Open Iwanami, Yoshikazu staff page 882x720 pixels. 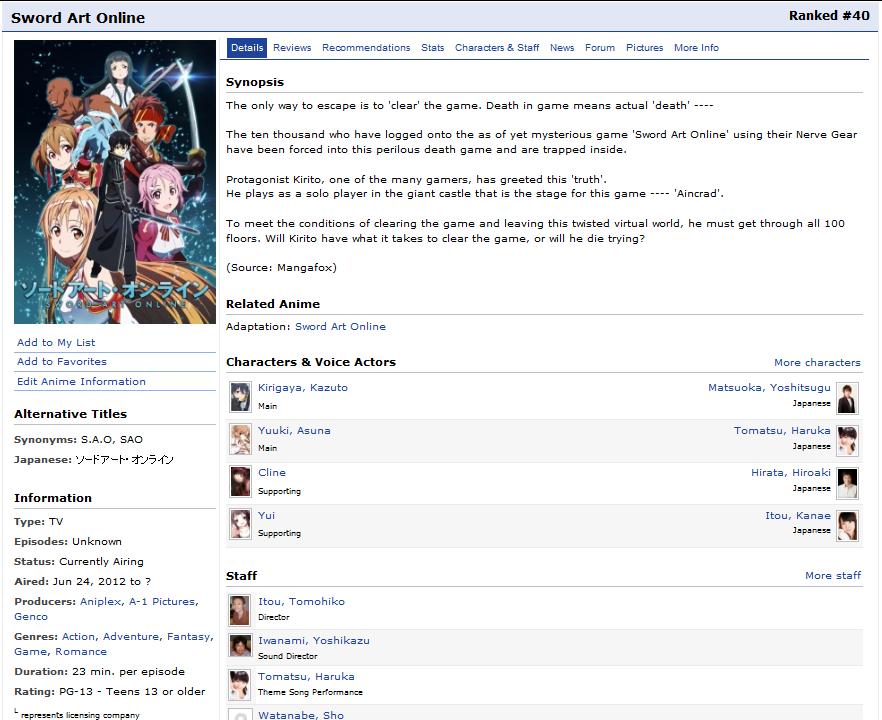point(314,640)
